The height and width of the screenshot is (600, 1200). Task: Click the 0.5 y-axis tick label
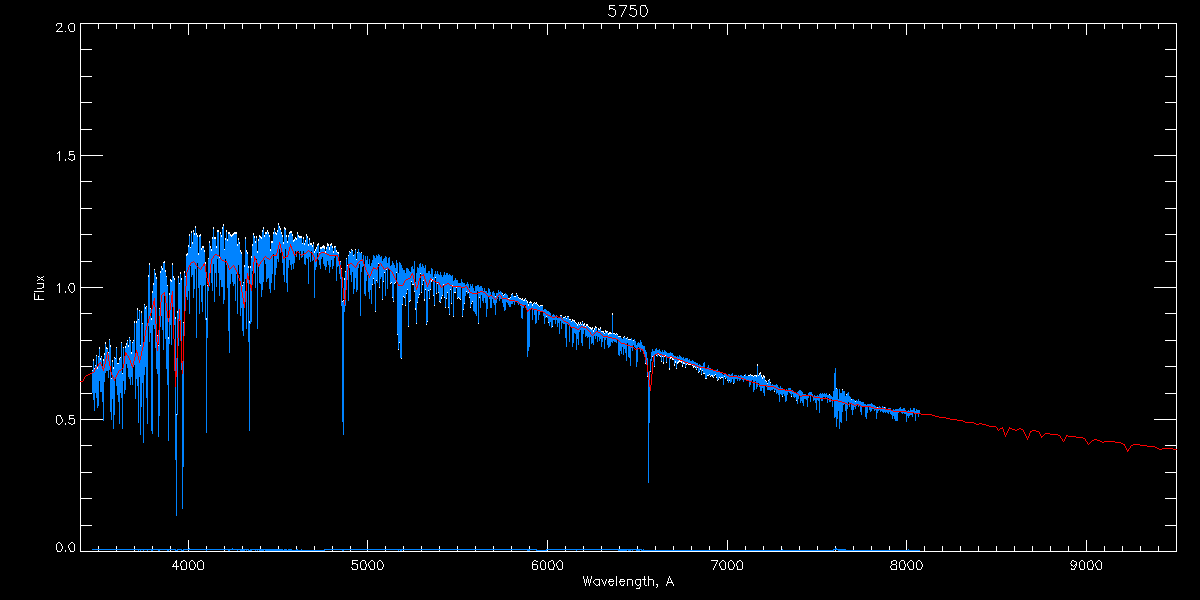pyautogui.click(x=66, y=419)
